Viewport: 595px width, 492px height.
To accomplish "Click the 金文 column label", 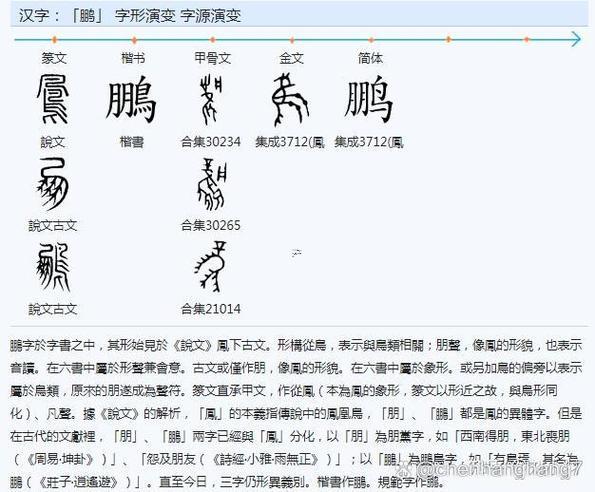I will pos(291,58).
